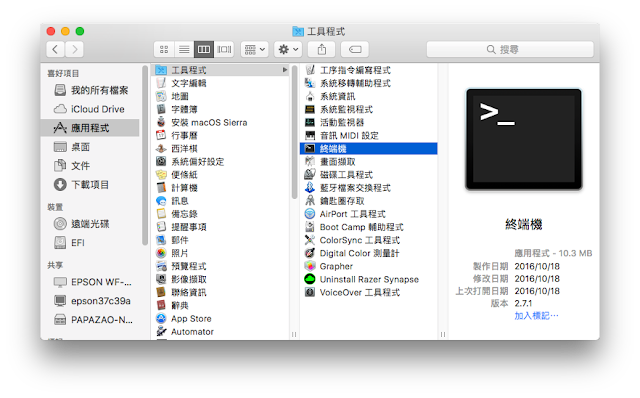The image size is (640, 398).
Task: Select the 聯絡資訊 app icon
Action: coord(161,292)
